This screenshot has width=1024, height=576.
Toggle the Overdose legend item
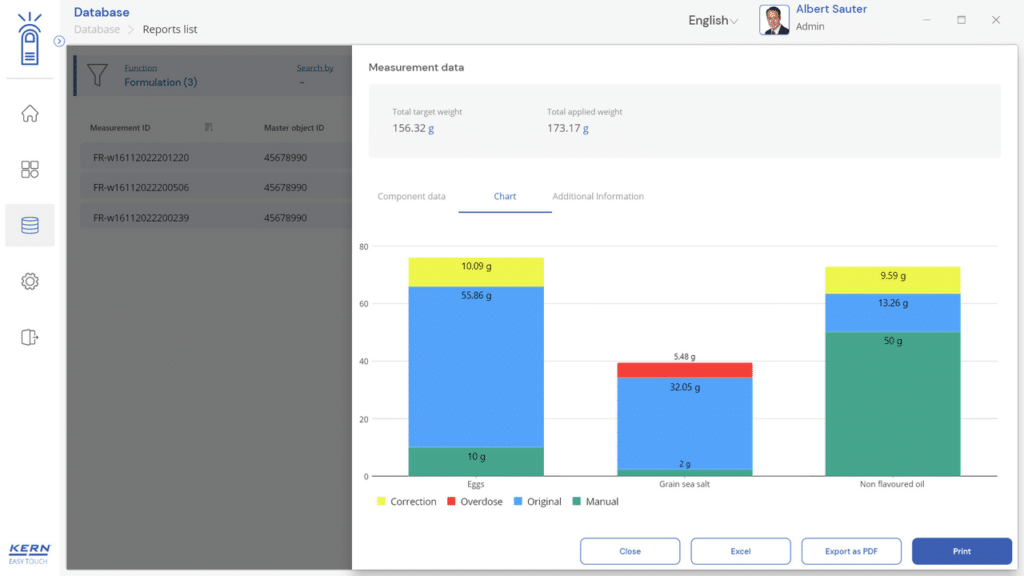coord(478,502)
